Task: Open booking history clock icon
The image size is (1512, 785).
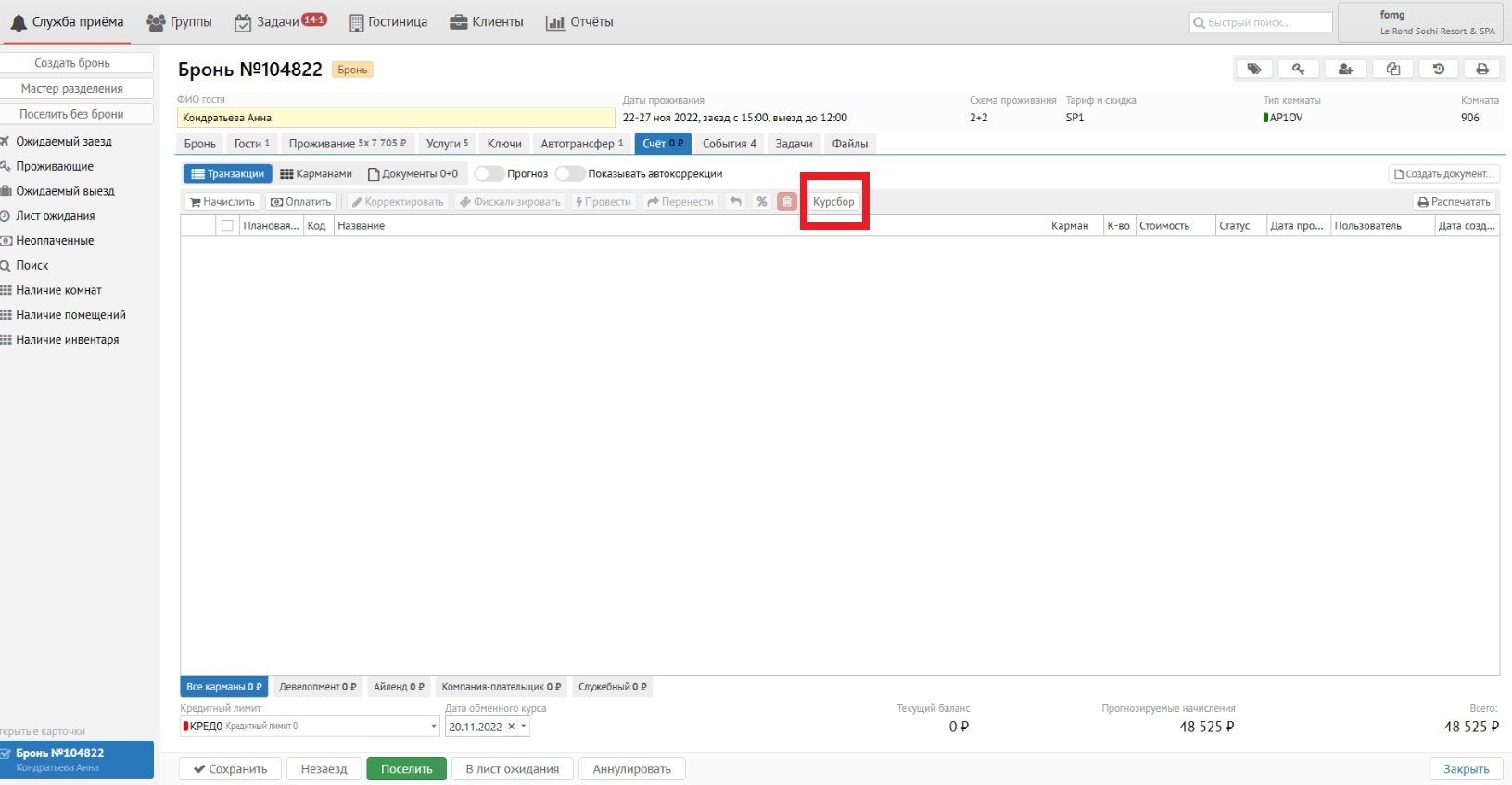Action: (1438, 70)
